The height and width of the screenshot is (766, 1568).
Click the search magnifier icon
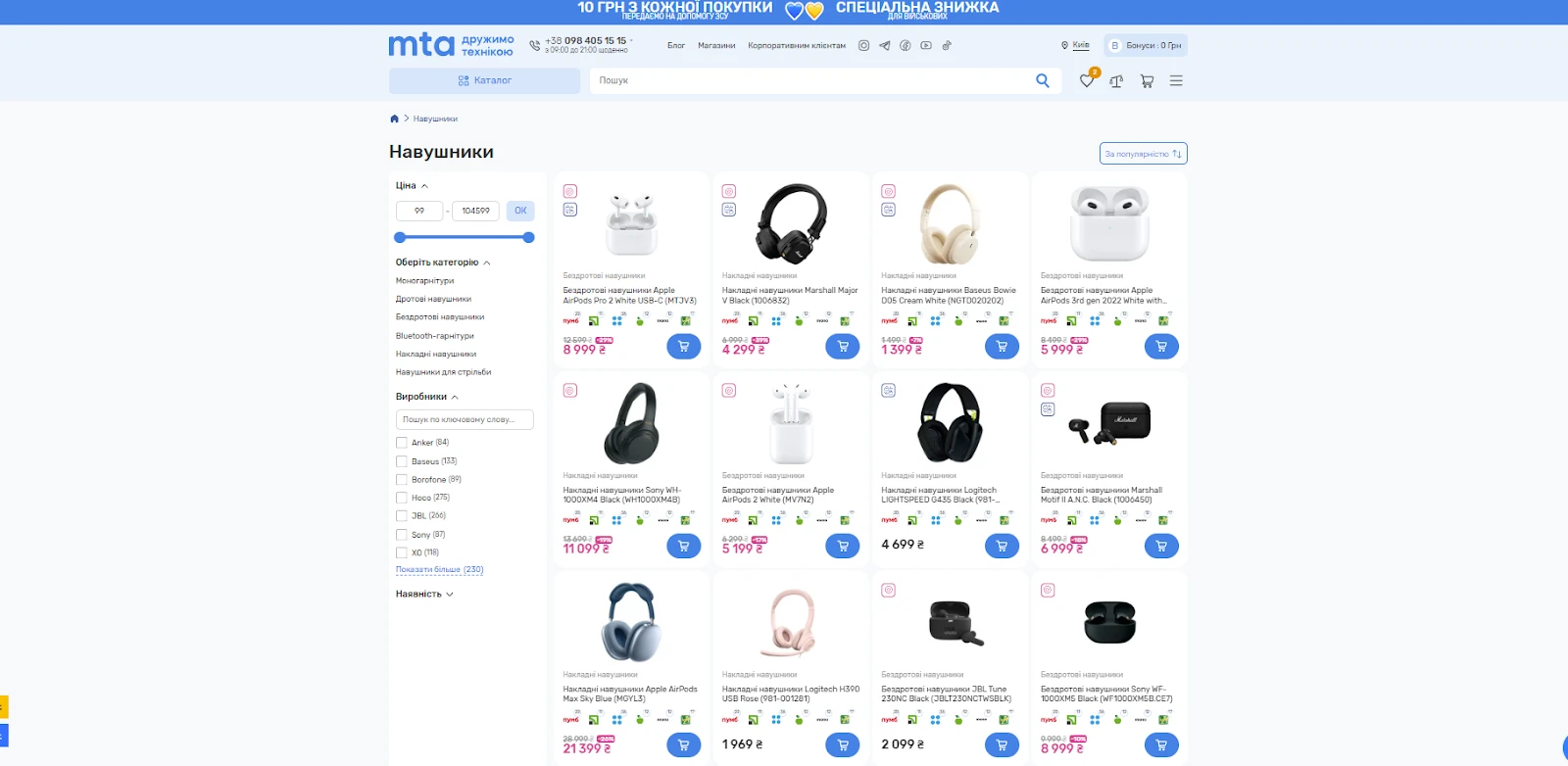[1043, 80]
